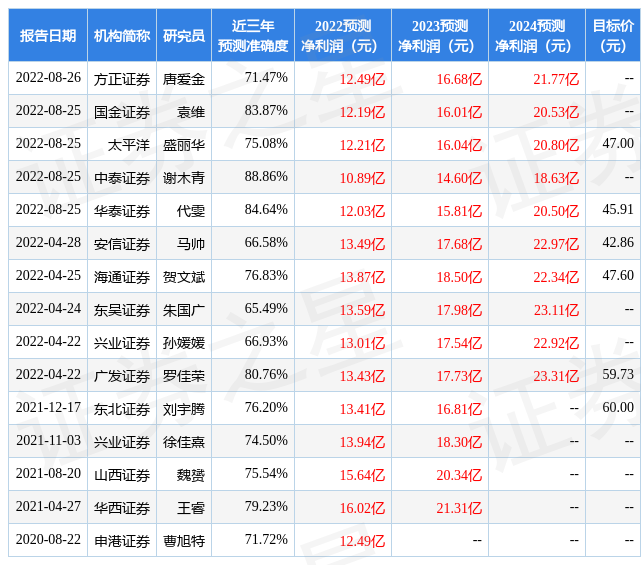The width and height of the screenshot is (641, 565).
Task: Click researcher name 罗佳荣
Action: coord(184,377)
